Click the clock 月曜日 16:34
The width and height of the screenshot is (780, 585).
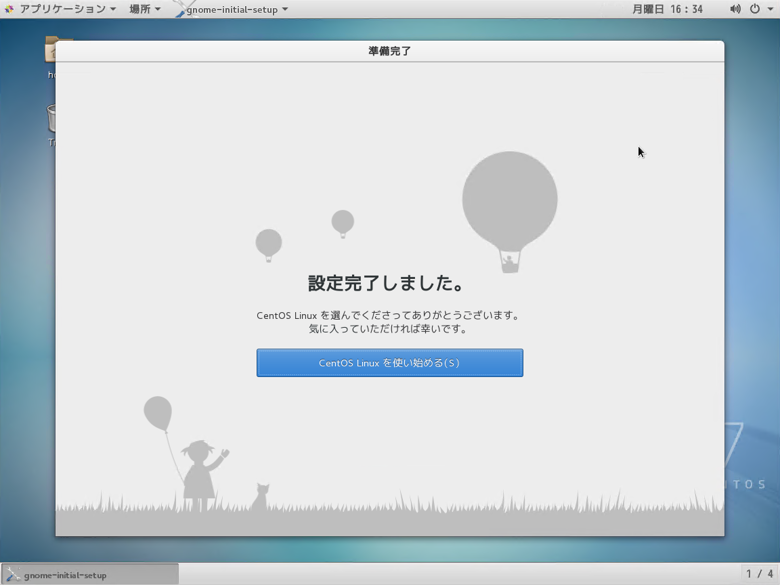point(667,9)
